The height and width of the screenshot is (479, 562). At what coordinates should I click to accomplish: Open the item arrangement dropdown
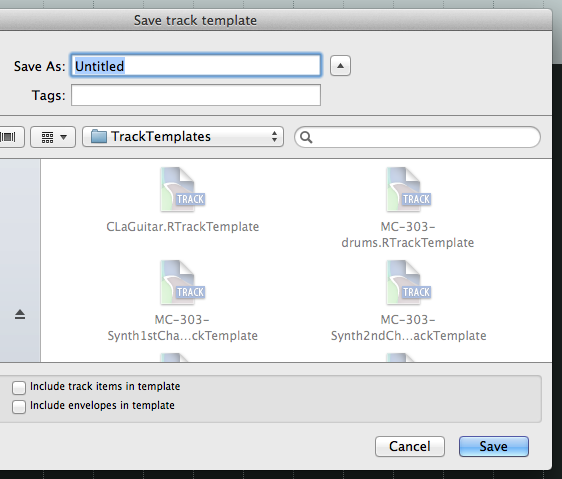coord(53,137)
